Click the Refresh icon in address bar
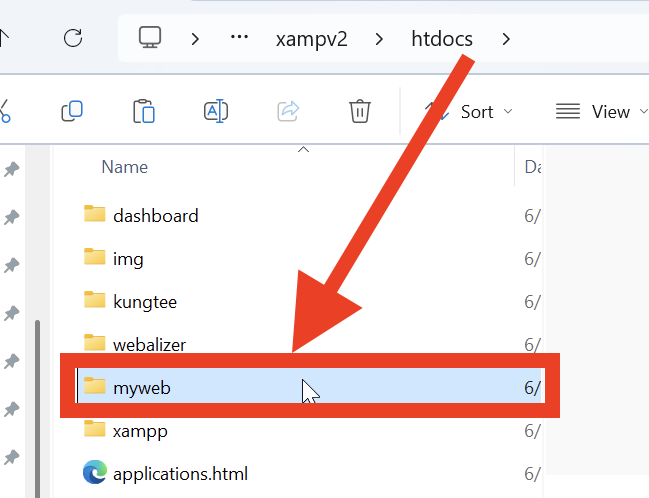Viewport: 649px width, 498px height. (x=72, y=38)
